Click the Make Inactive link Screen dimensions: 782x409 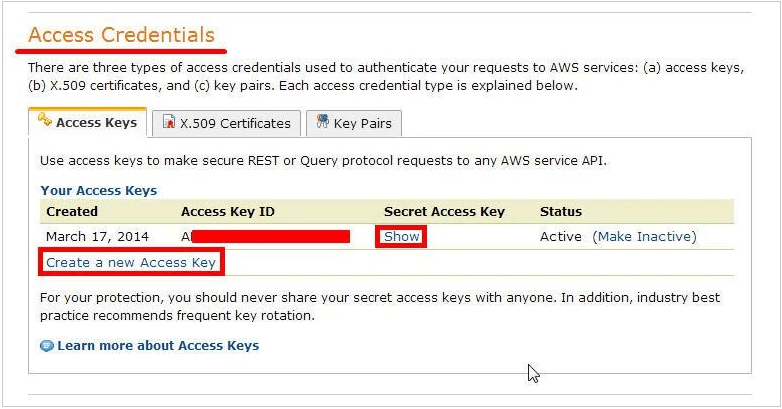click(644, 237)
